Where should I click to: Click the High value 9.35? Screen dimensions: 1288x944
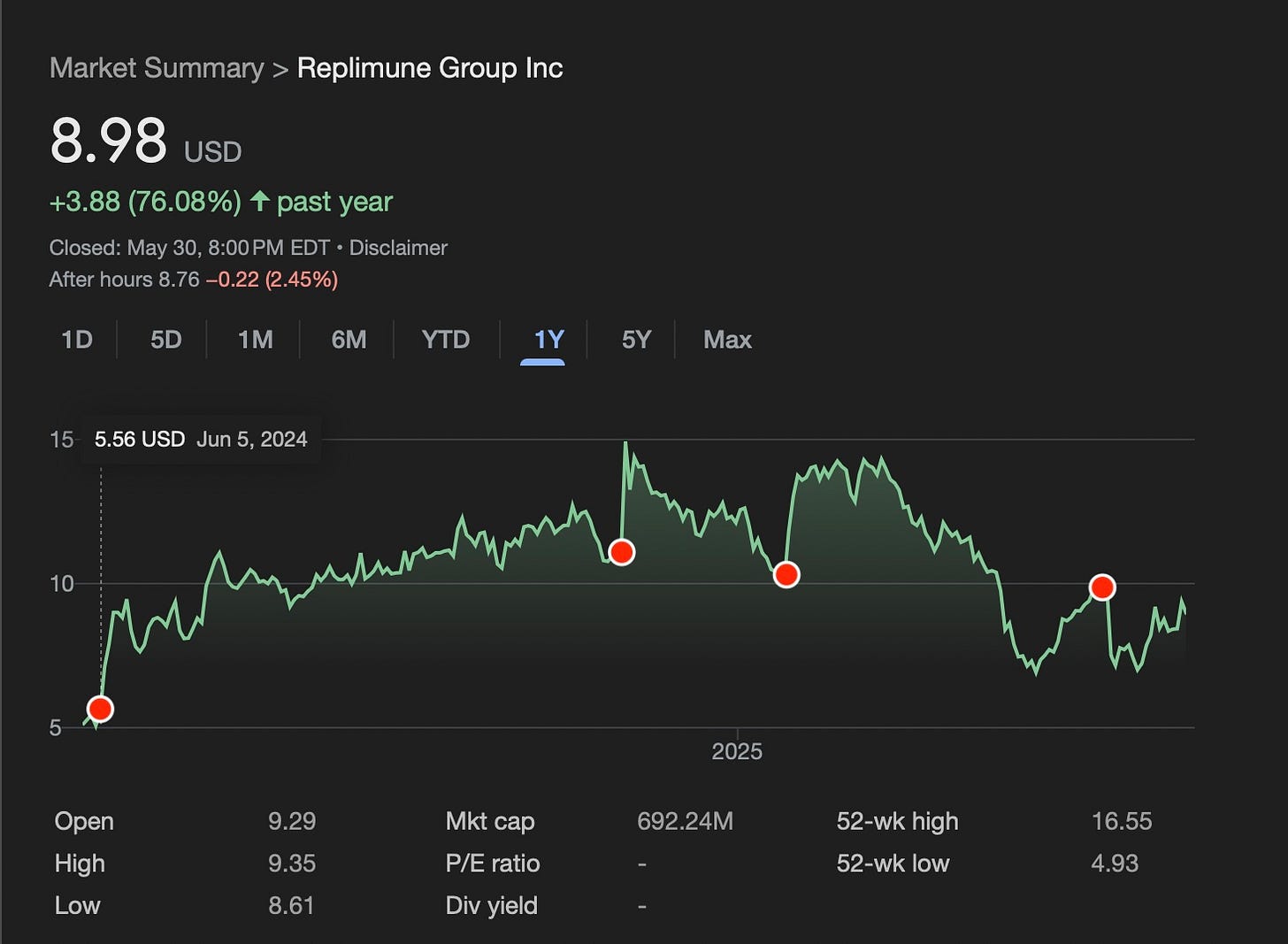click(292, 863)
